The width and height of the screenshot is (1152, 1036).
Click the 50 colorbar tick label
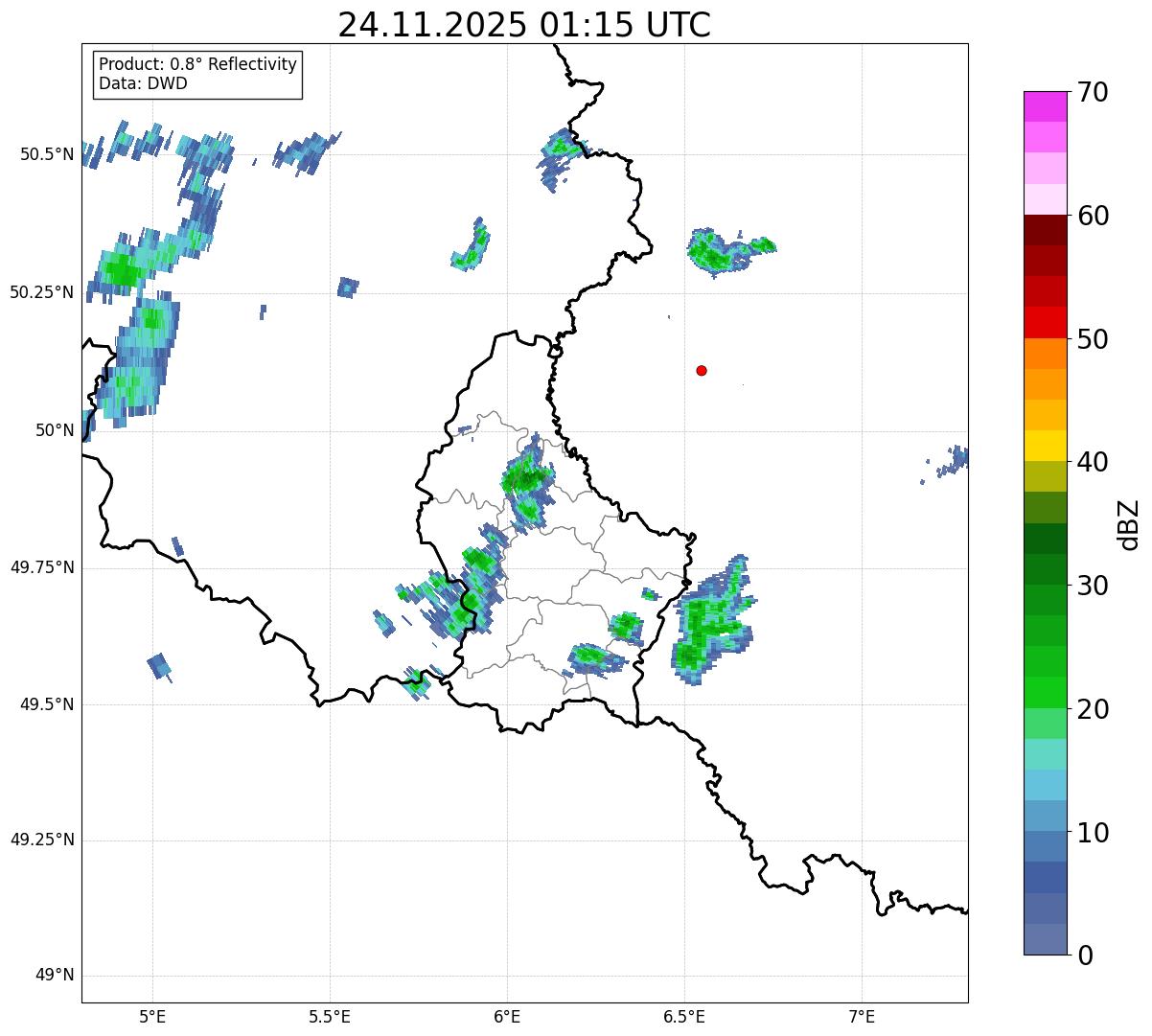click(x=1093, y=339)
